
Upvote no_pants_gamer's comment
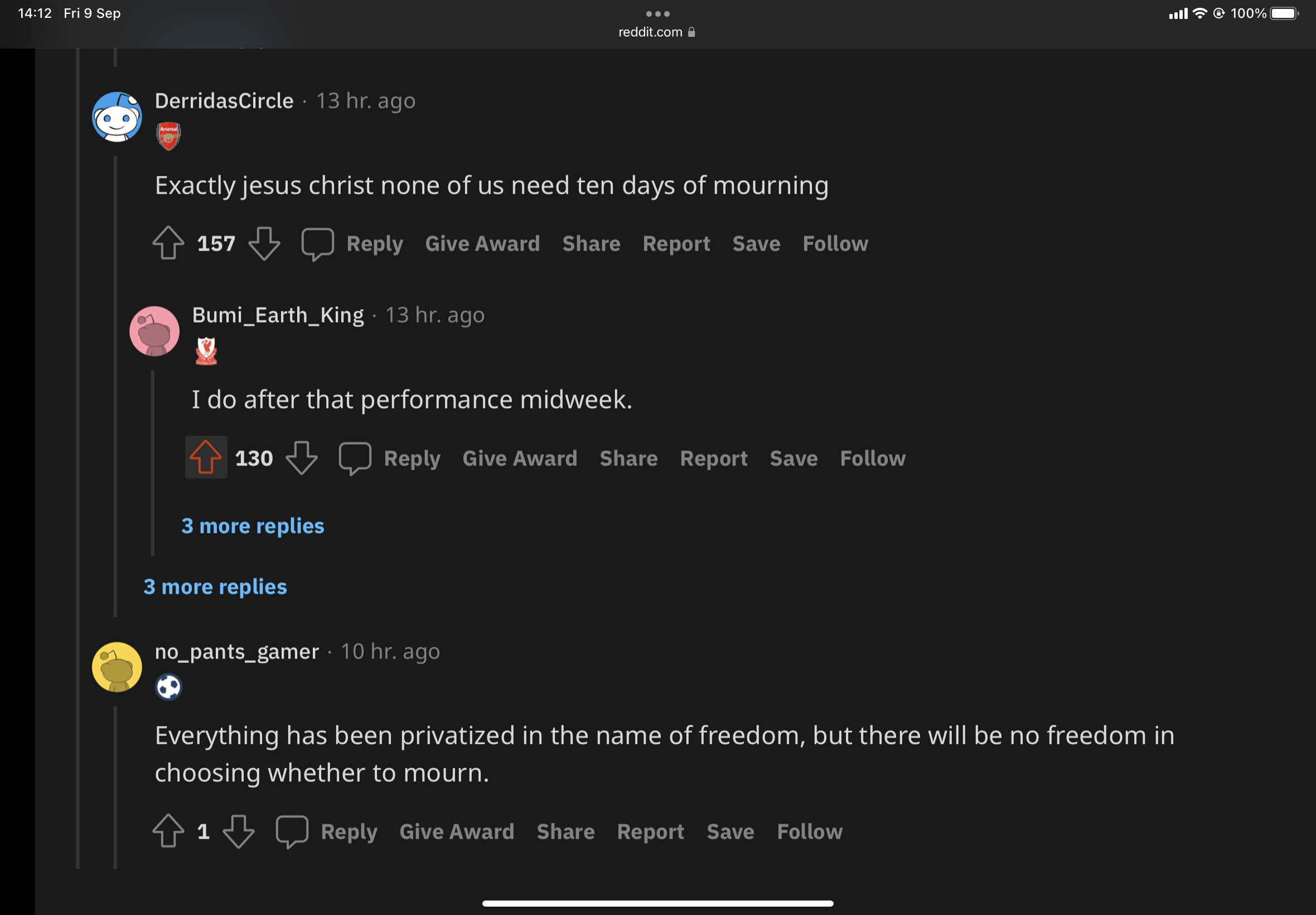(168, 831)
